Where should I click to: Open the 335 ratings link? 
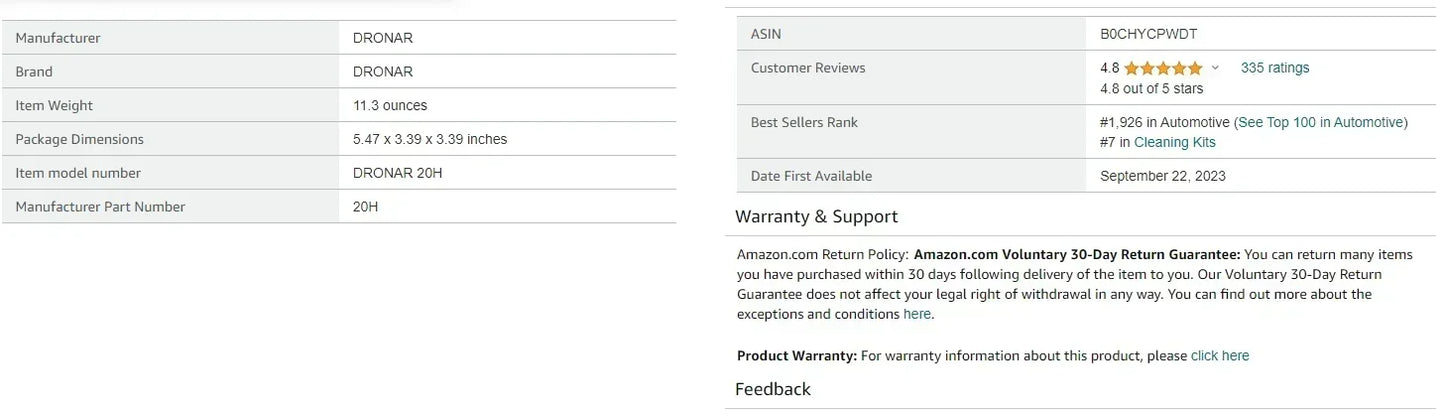point(1274,68)
